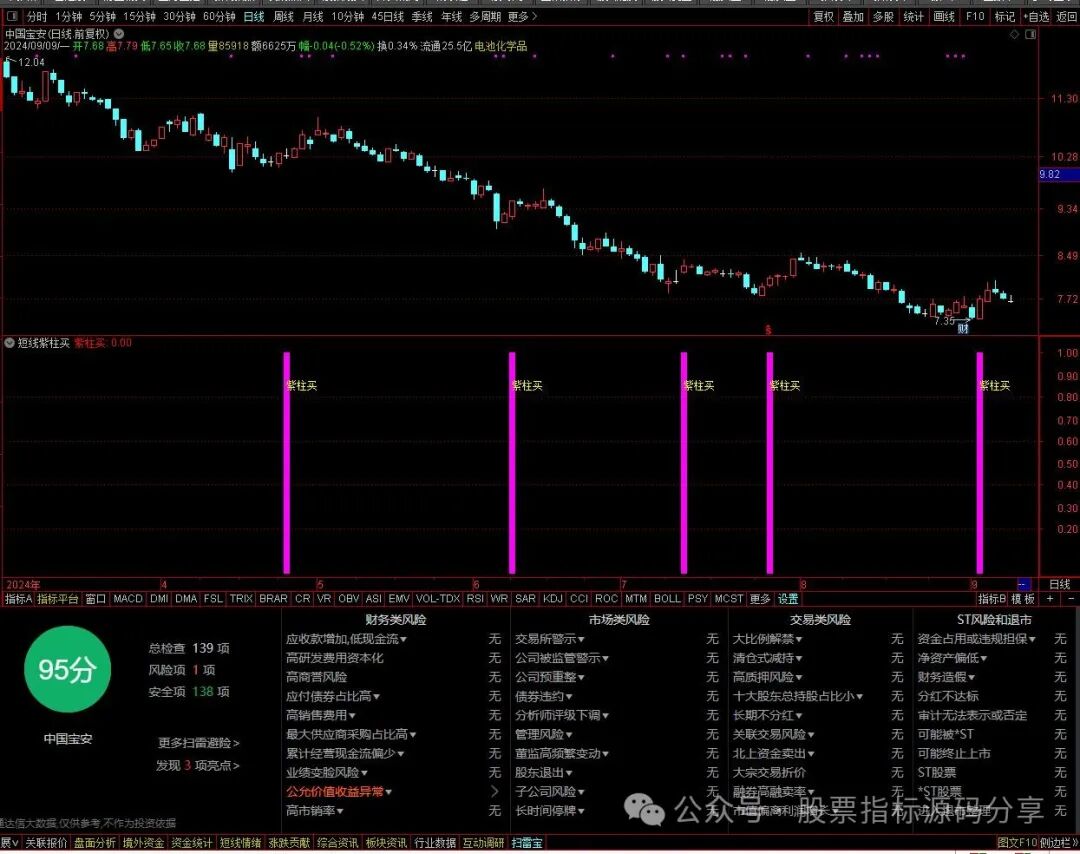Viewport: 1080px width, 854px height.
Task: Click the 日线 label at axis right end
Action: click(x=1059, y=584)
